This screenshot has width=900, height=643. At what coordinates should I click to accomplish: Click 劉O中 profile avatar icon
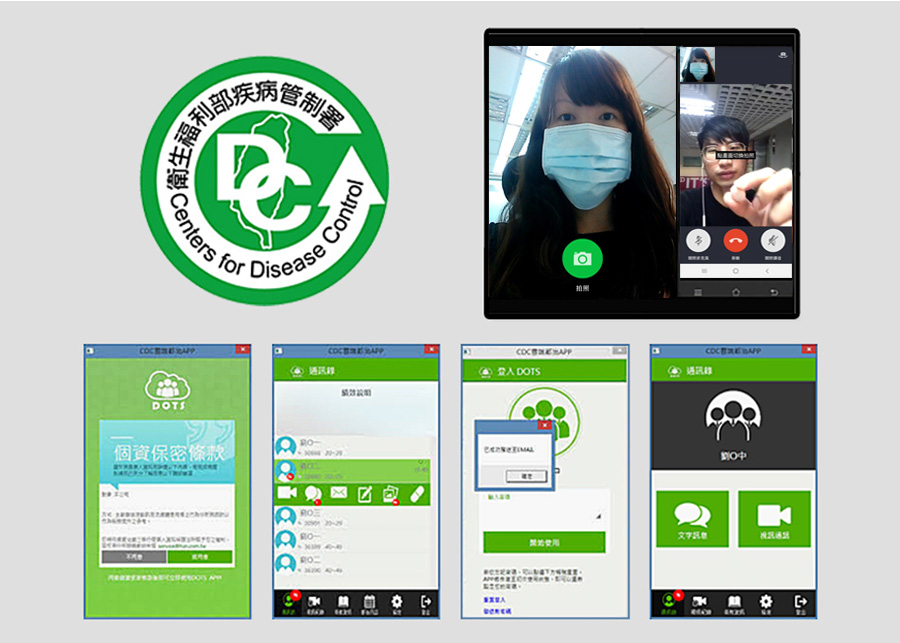click(733, 416)
